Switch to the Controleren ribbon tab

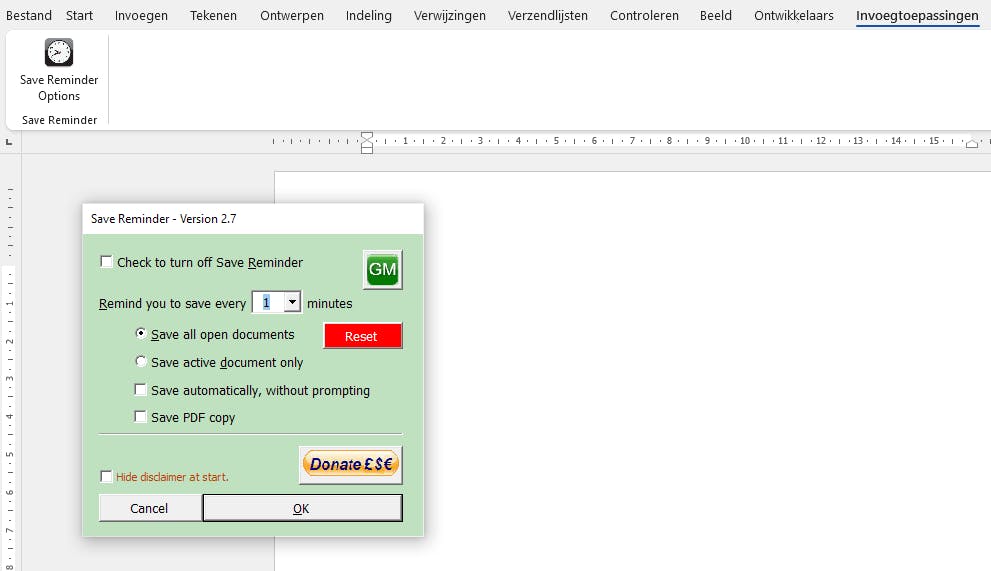[x=644, y=15]
